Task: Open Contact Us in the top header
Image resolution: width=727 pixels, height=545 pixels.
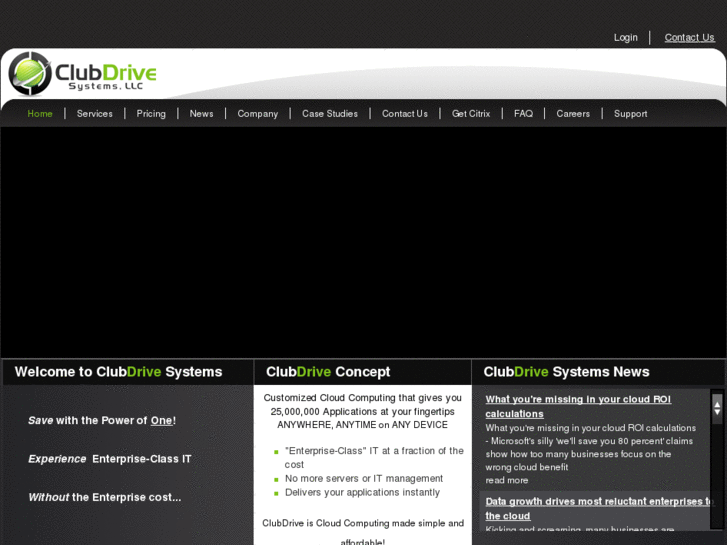Action: pyautogui.click(x=689, y=38)
